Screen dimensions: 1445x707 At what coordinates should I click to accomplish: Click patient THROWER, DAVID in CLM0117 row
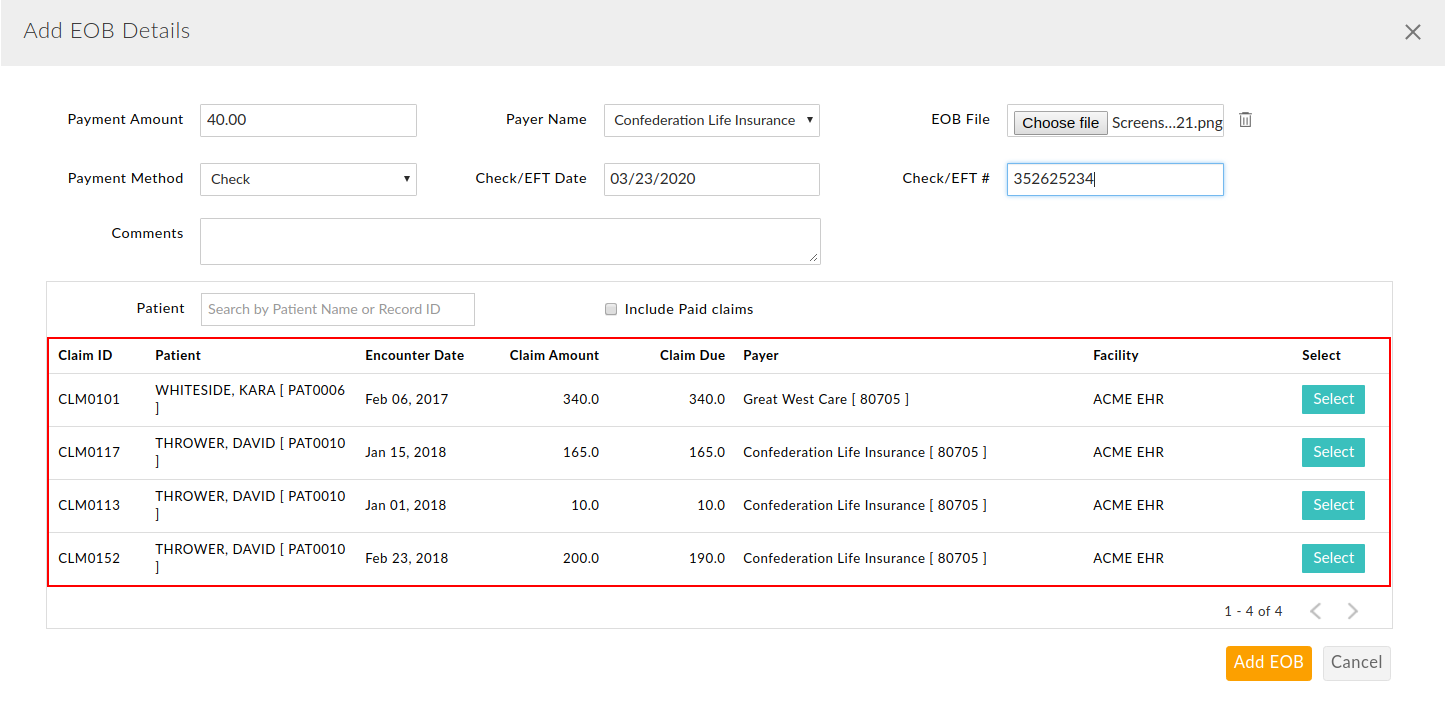(250, 452)
